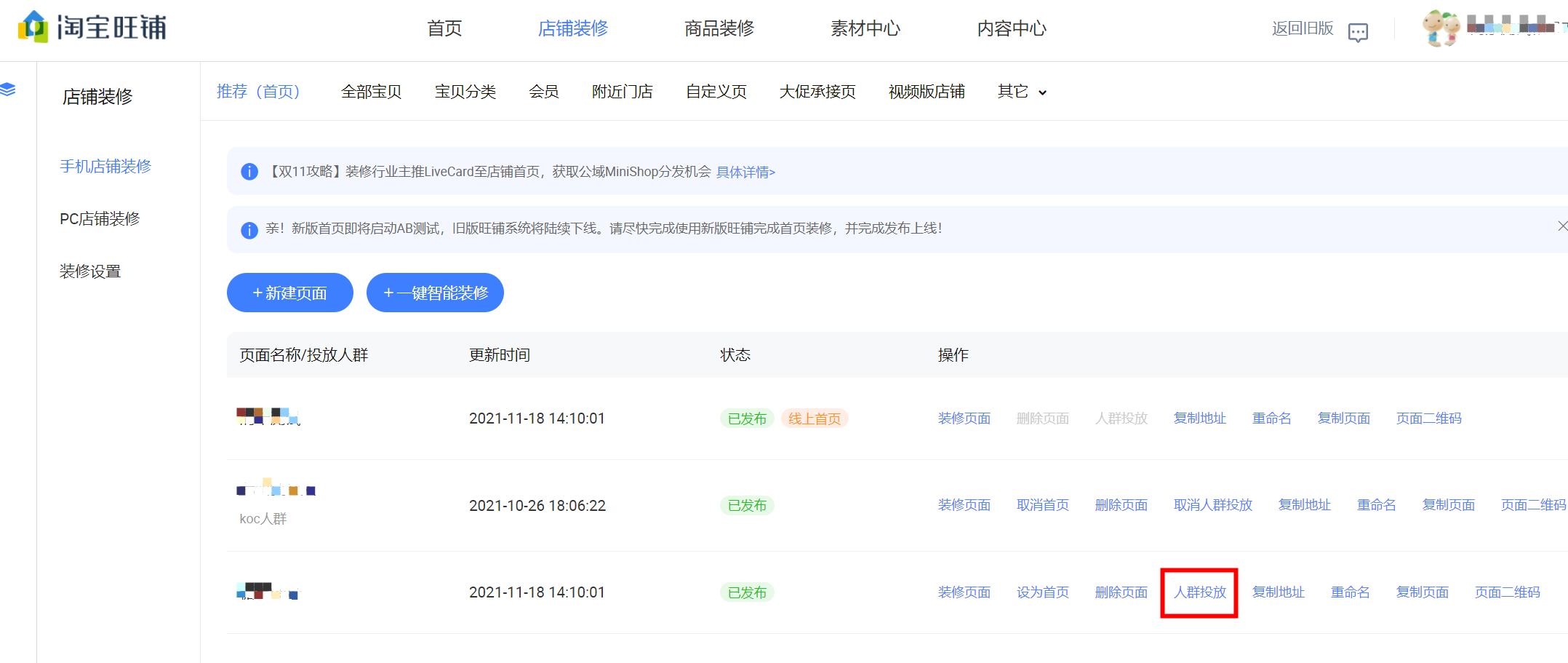
Task: Select PC店铺装修 in sidebar
Action: [100, 219]
